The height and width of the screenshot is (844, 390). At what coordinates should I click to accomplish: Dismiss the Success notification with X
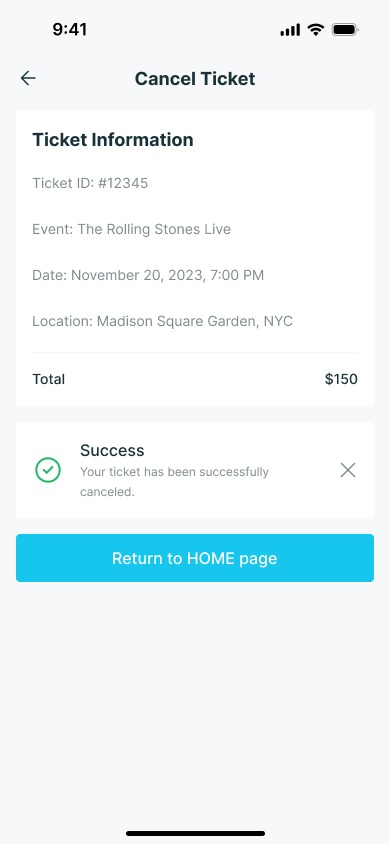[x=348, y=470]
